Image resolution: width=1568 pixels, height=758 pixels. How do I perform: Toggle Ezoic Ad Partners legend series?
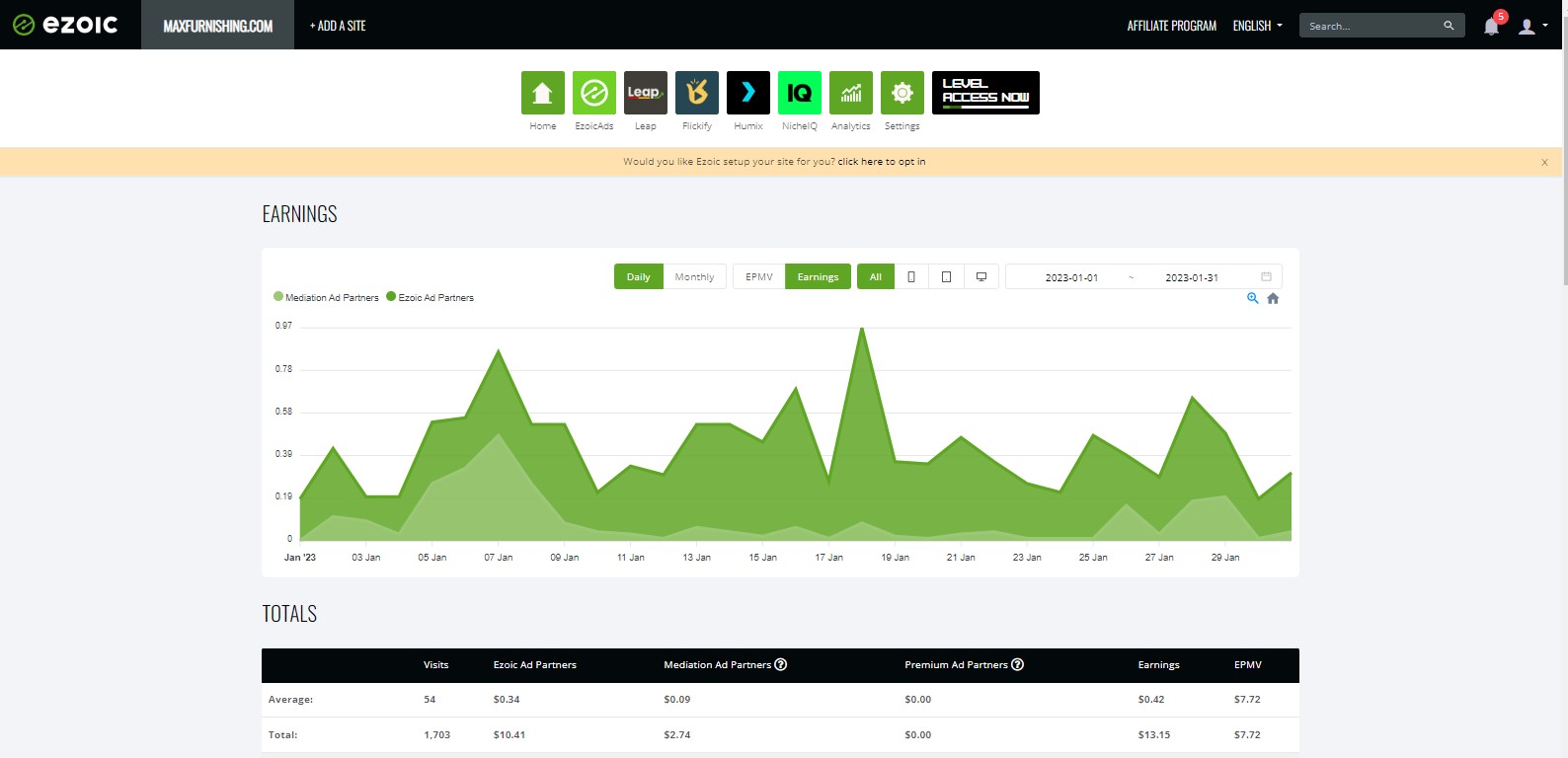(430, 297)
